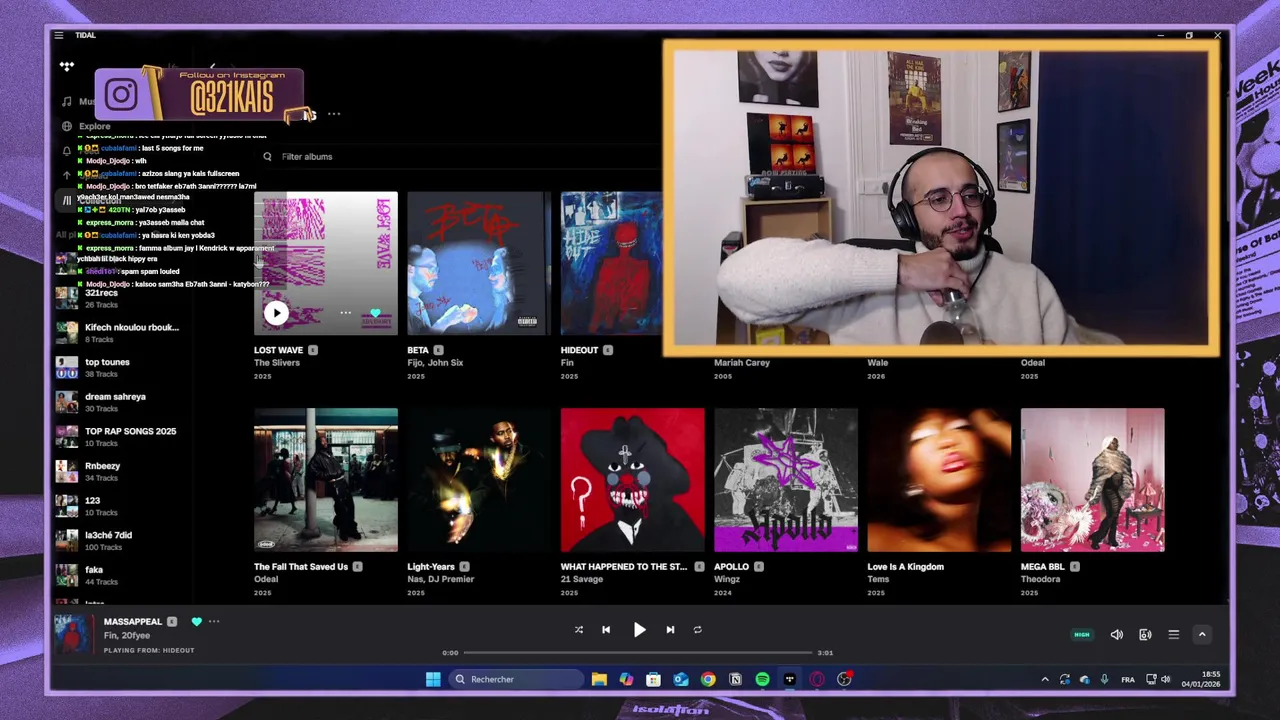Open the Kifech nkoulou rbouk playlist

132,328
